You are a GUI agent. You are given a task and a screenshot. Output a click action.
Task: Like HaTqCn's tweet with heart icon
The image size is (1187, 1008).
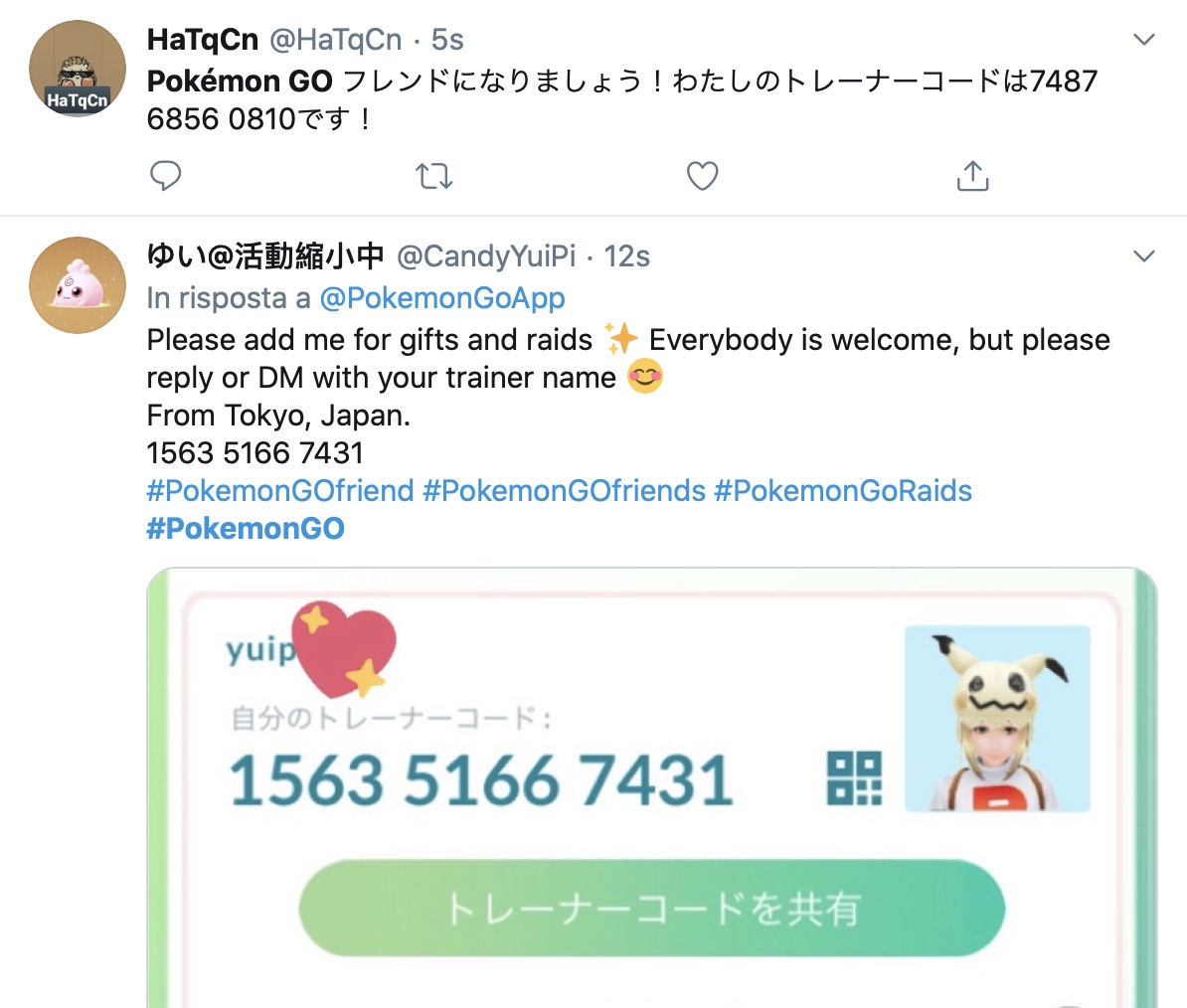(x=702, y=176)
